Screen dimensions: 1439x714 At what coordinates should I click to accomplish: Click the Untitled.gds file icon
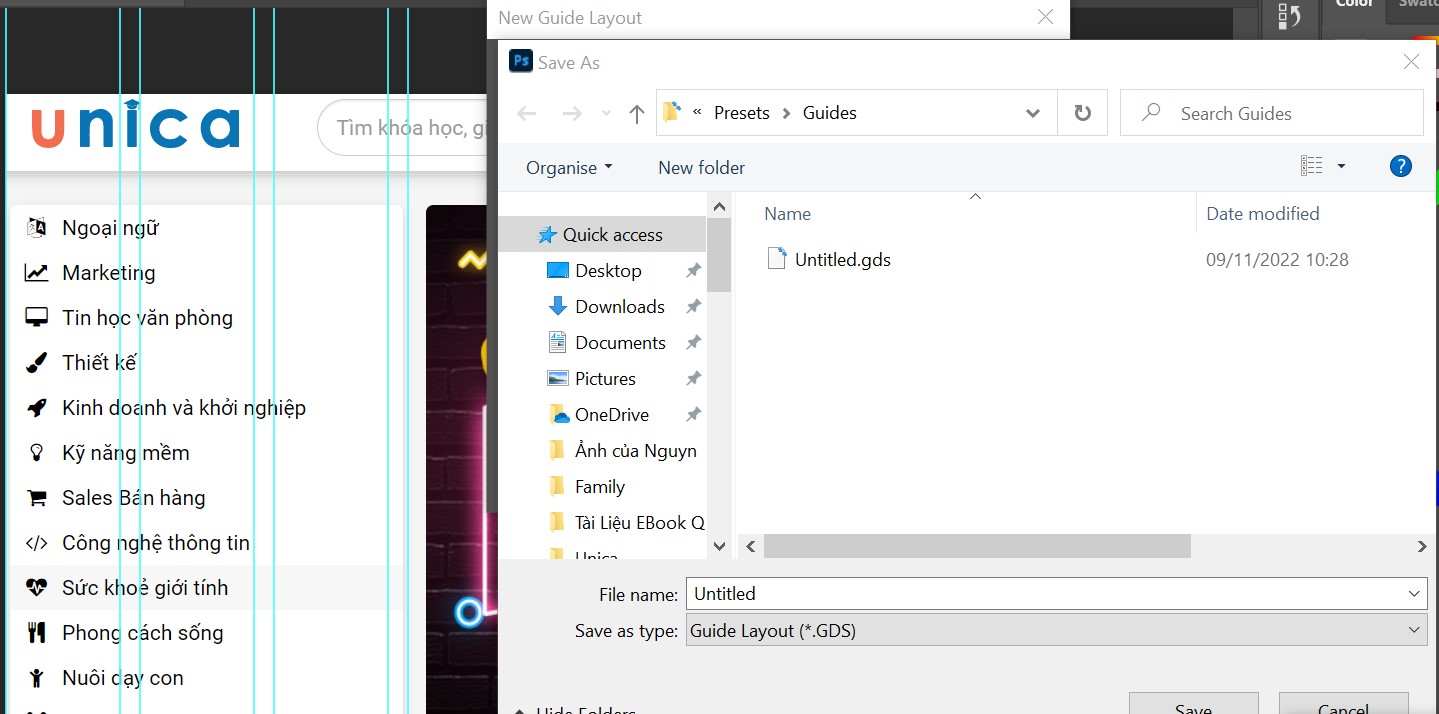(x=777, y=258)
